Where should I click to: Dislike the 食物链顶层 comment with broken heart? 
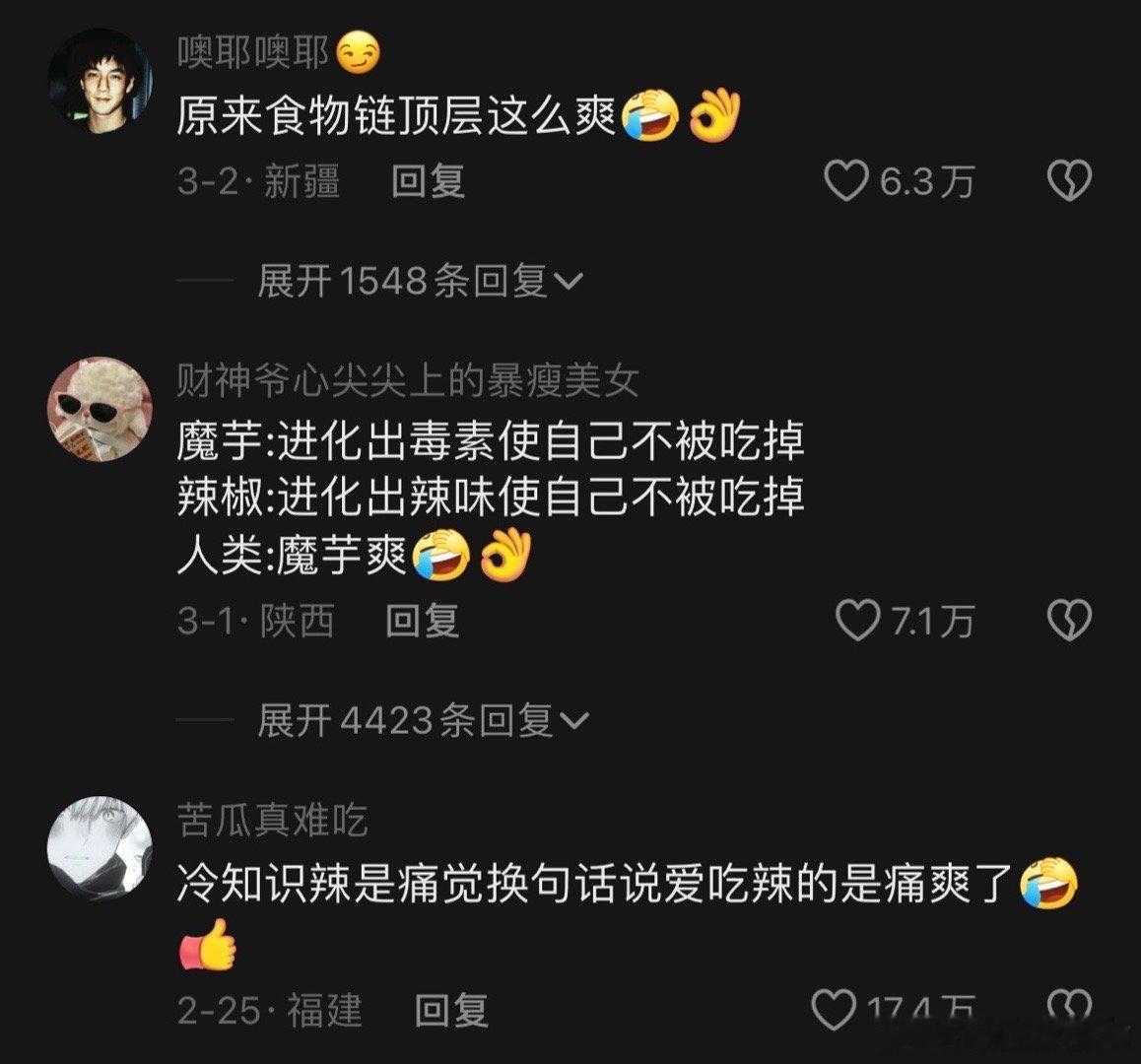point(1069,180)
